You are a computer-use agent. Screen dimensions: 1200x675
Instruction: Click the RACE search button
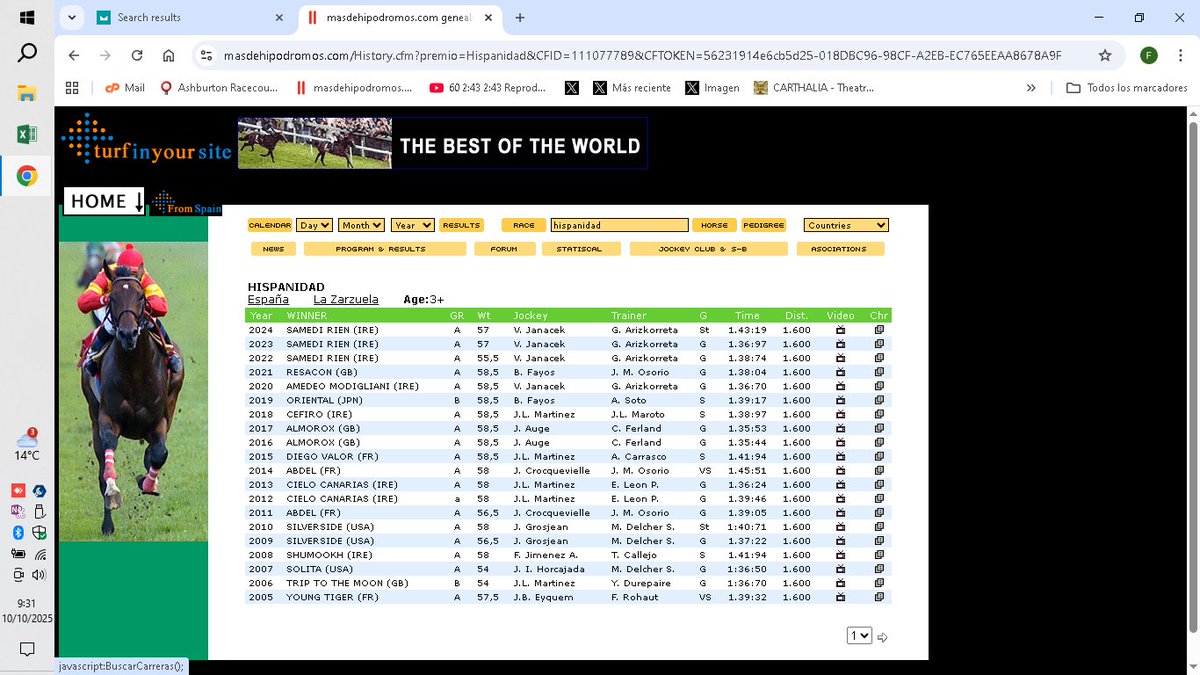pyautogui.click(x=524, y=225)
